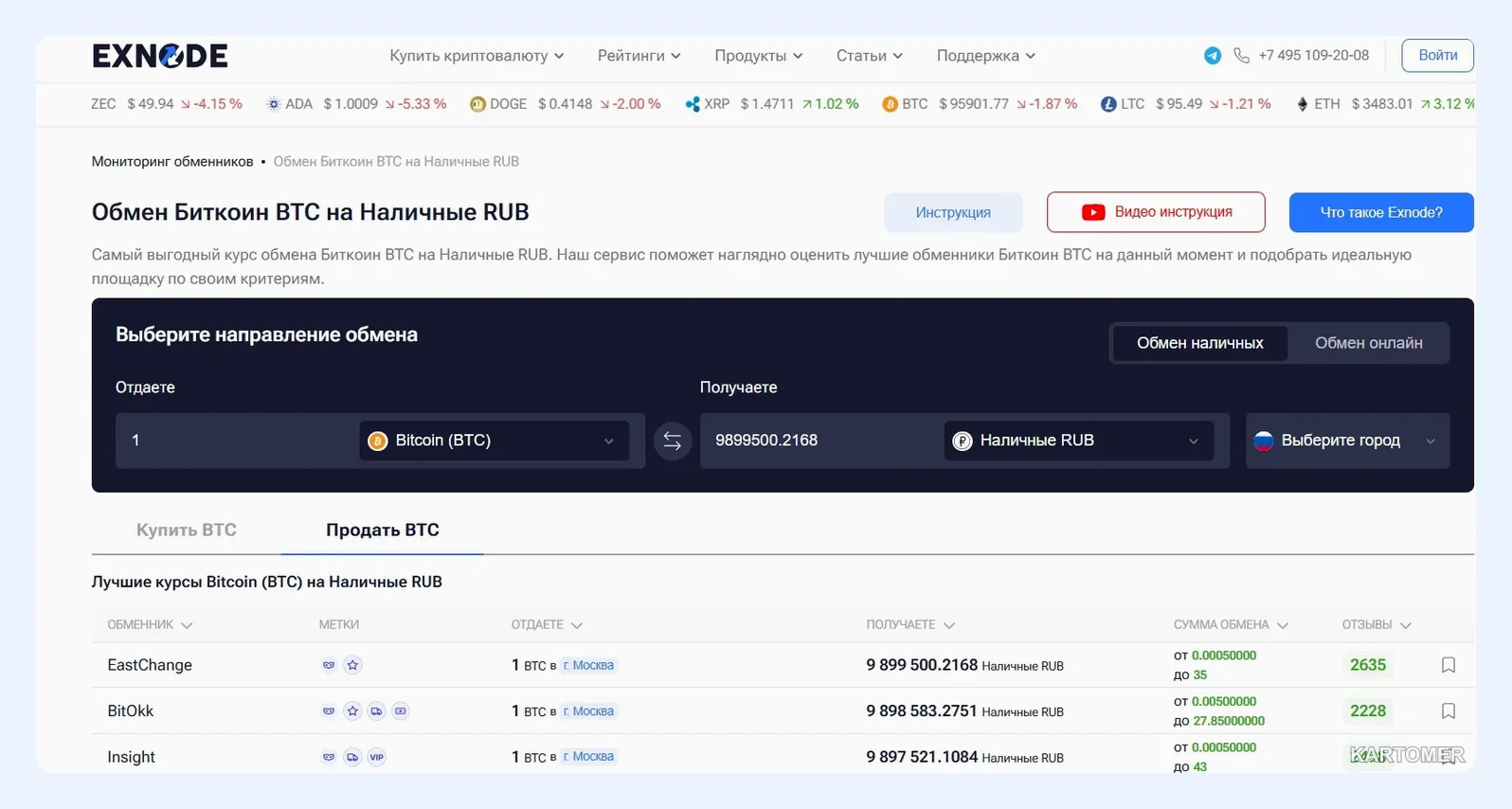Image resolution: width=1512 pixels, height=809 pixels.
Task: Open the Рейтинги dropdown menu
Action: click(639, 56)
